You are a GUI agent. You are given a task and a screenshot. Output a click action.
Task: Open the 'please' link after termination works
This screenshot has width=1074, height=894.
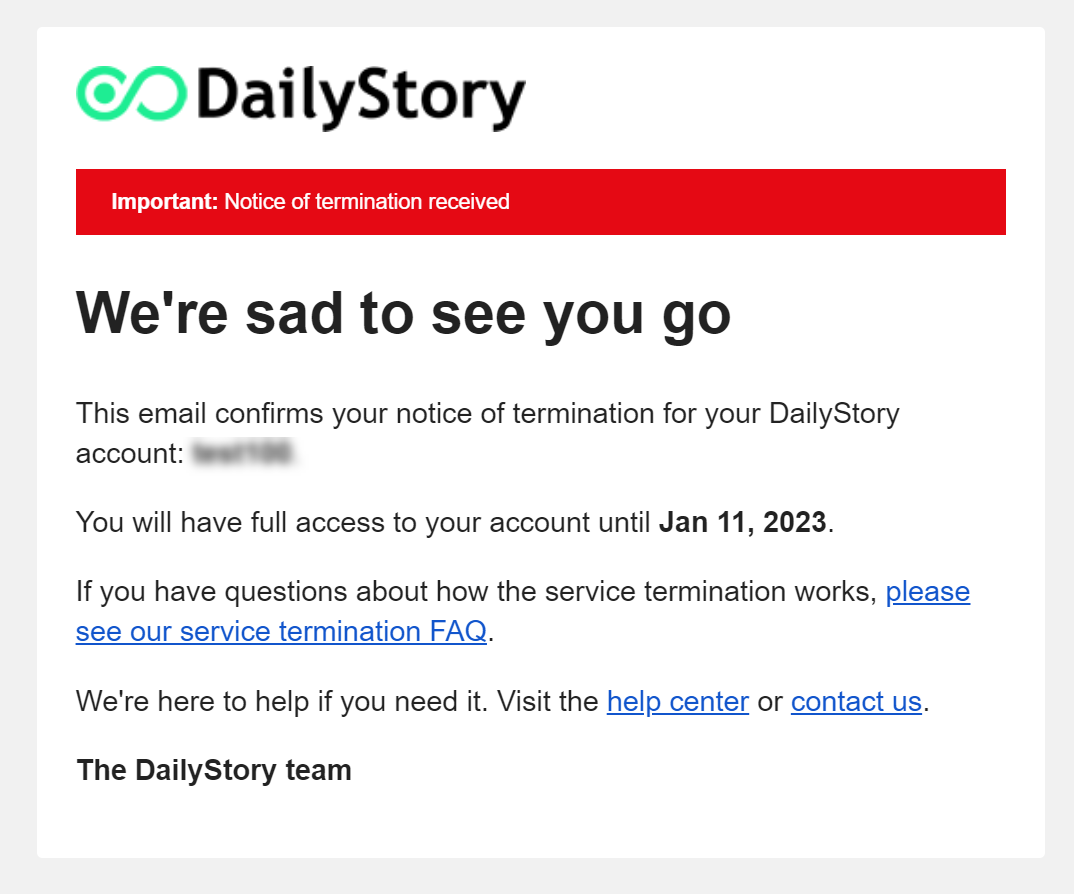(927, 592)
